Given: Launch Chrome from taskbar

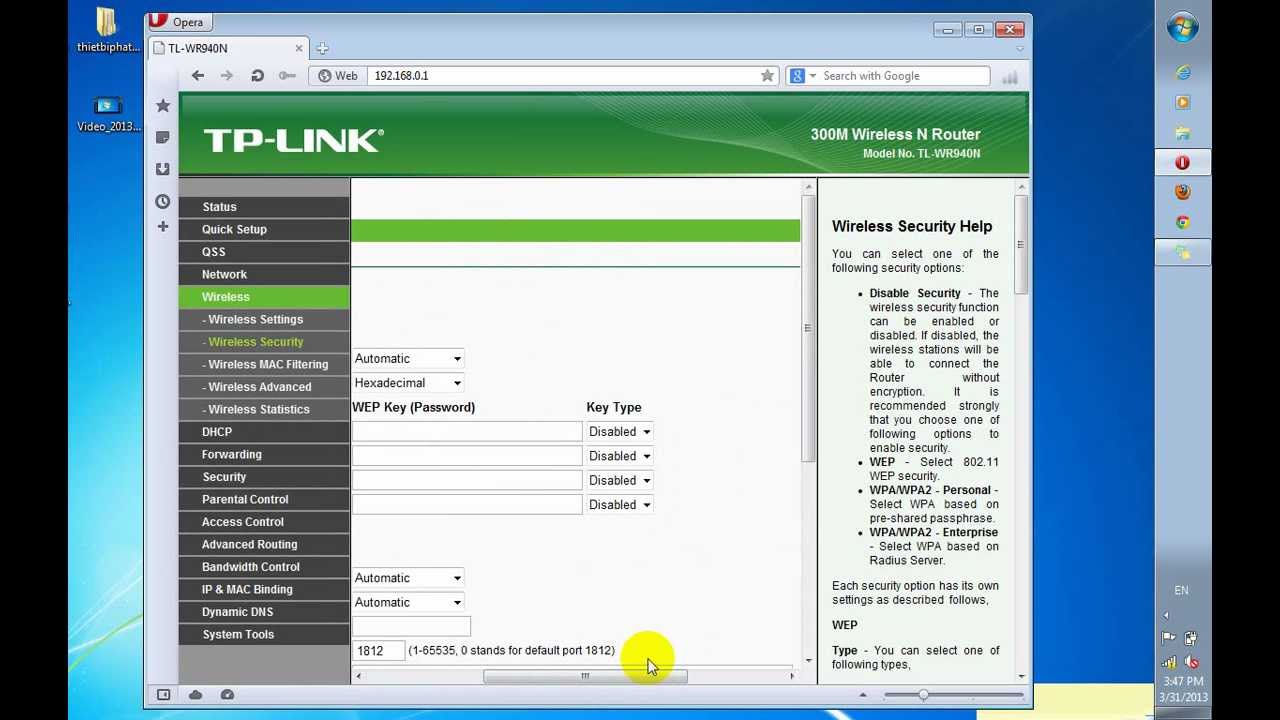Looking at the screenshot, I should tap(1183, 222).
